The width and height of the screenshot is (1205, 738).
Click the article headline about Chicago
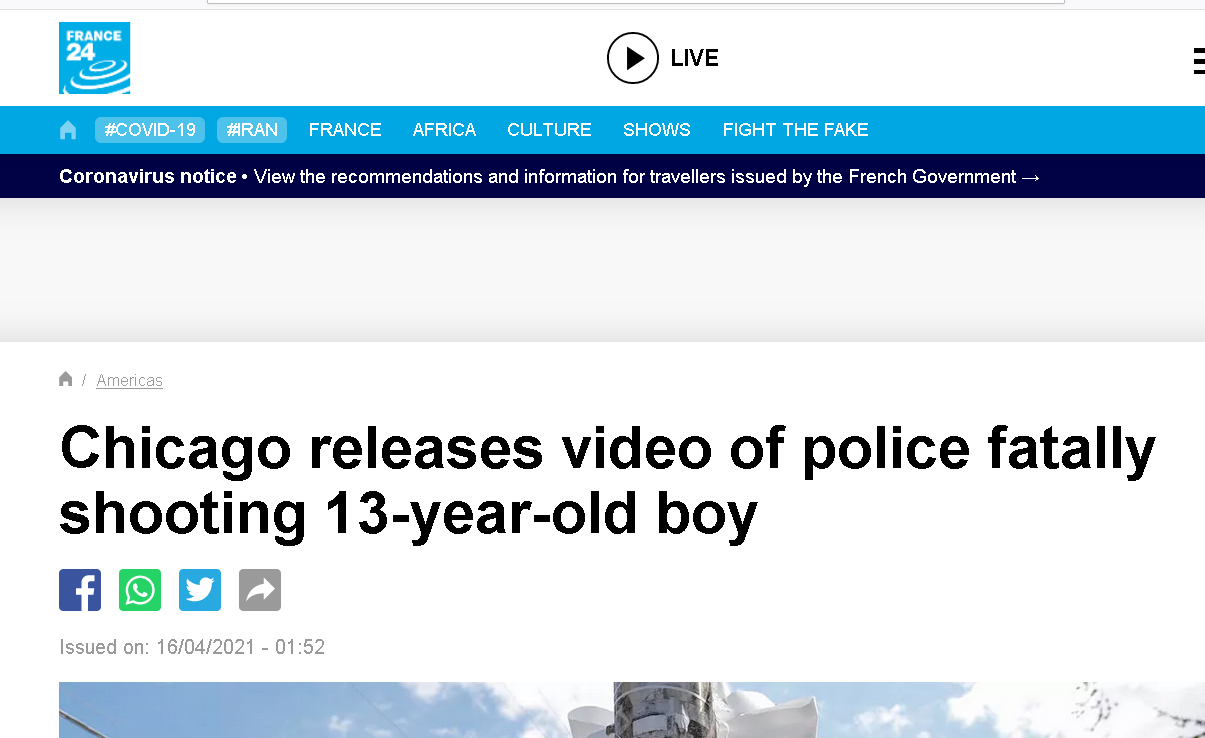tap(607, 481)
